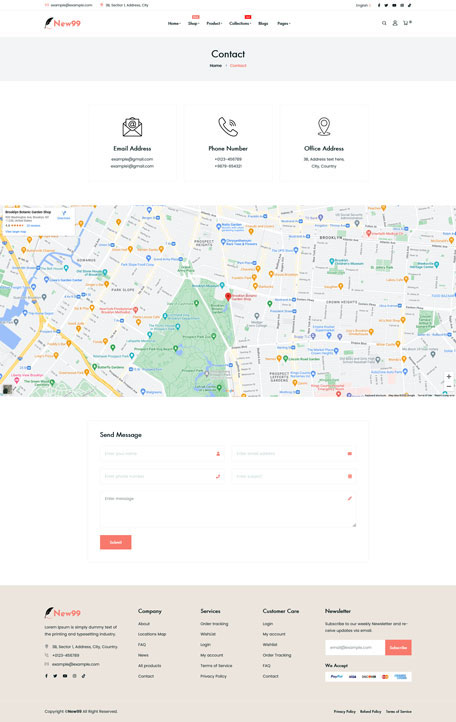Expand the Home menu dropdown
The width and height of the screenshot is (456, 722).
tap(174, 23)
